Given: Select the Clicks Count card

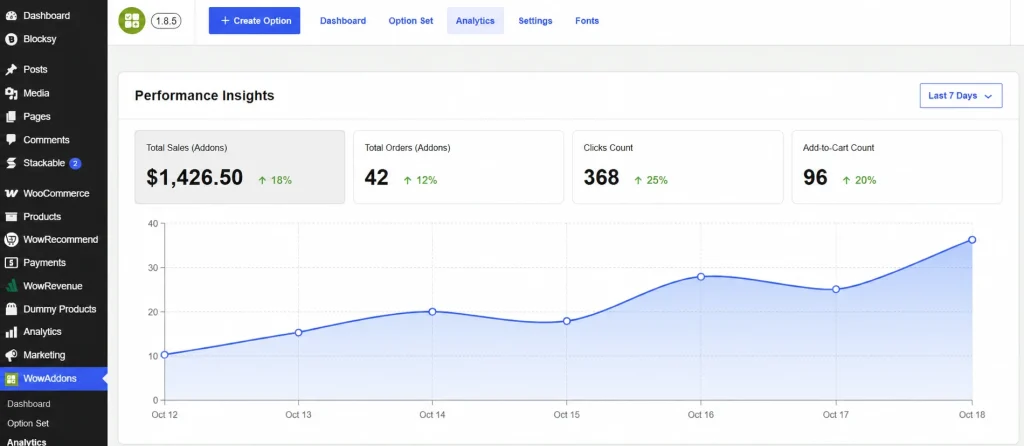Looking at the screenshot, I should (x=677, y=167).
